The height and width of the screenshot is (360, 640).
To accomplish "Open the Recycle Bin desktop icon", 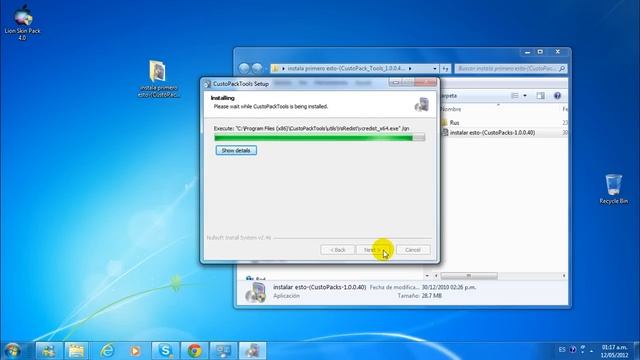I will click(613, 189).
